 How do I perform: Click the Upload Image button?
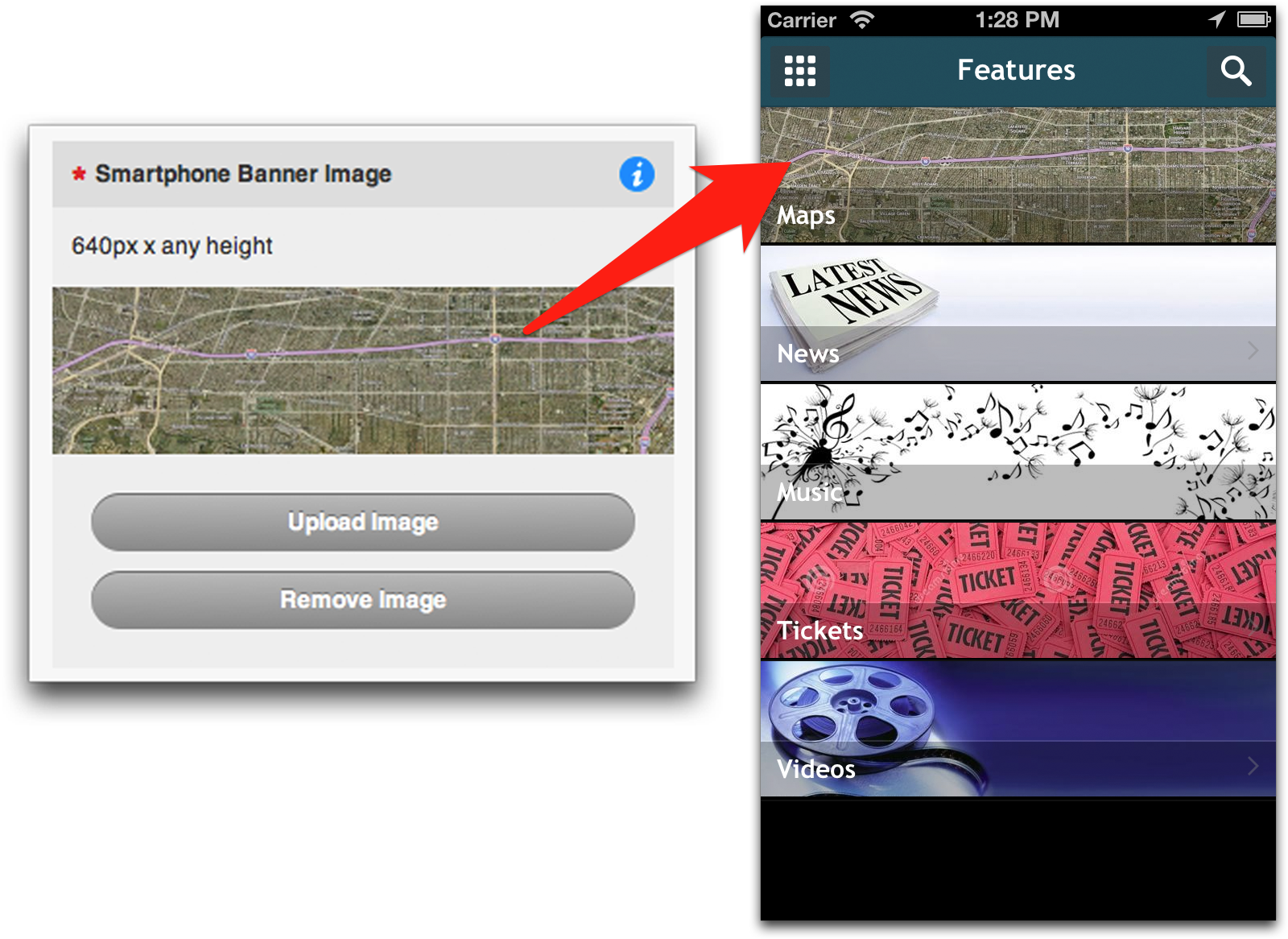363,522
